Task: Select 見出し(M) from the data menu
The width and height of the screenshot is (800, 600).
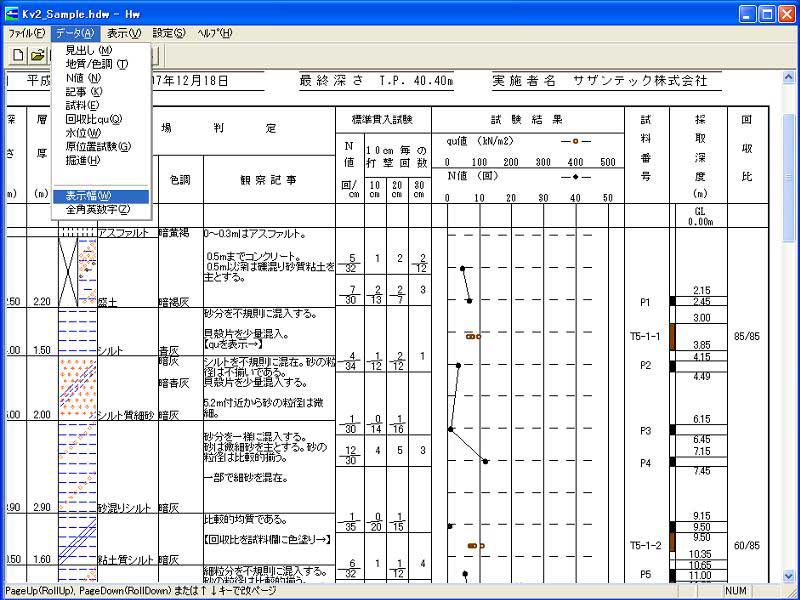Action: coord(88,50)
